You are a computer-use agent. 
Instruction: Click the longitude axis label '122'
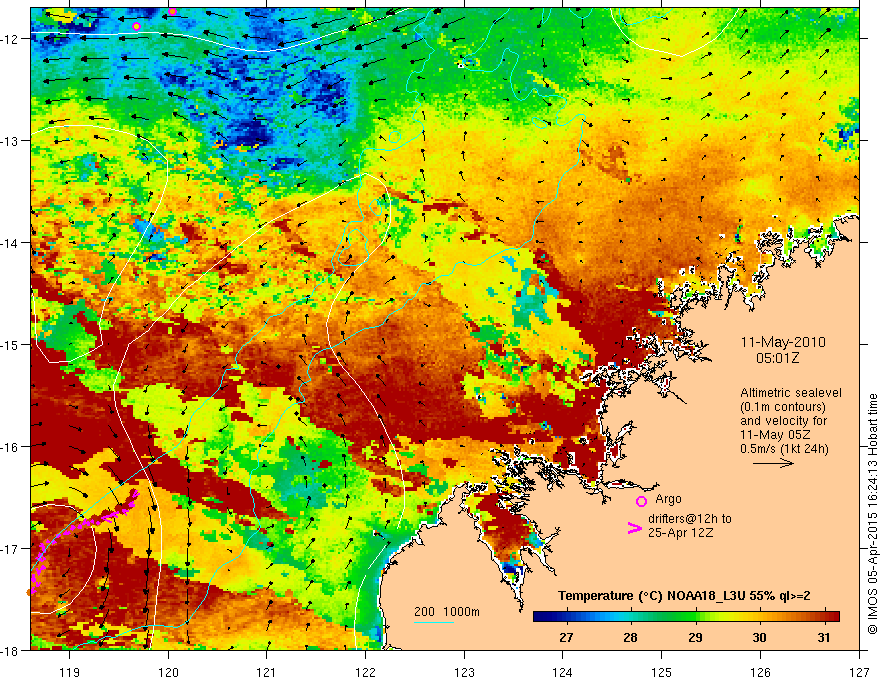click(365, 672)
